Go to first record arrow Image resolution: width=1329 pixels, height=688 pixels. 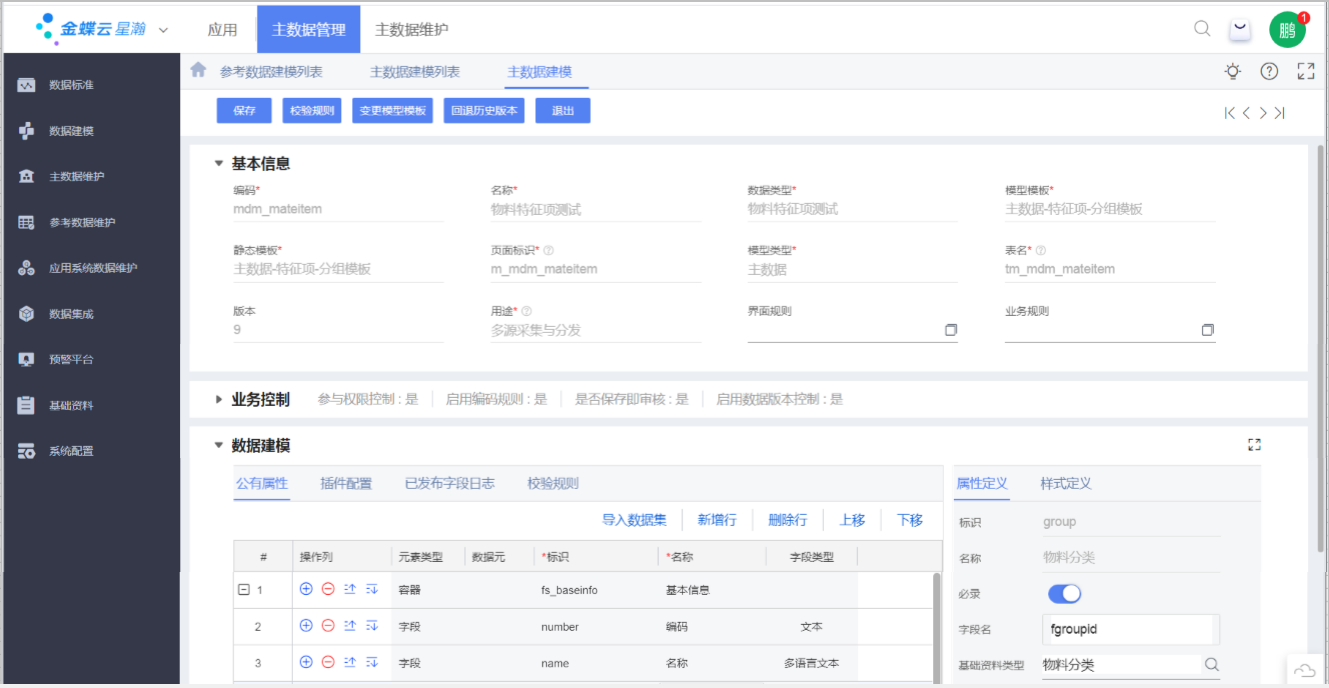[1229, 113]
